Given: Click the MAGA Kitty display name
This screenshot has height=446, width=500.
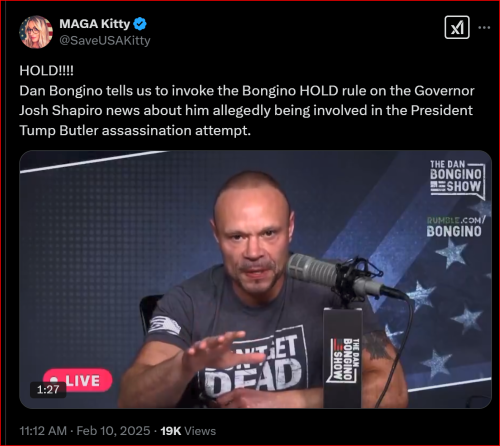Looking at the screenshot, I should [x=95, y=24].
